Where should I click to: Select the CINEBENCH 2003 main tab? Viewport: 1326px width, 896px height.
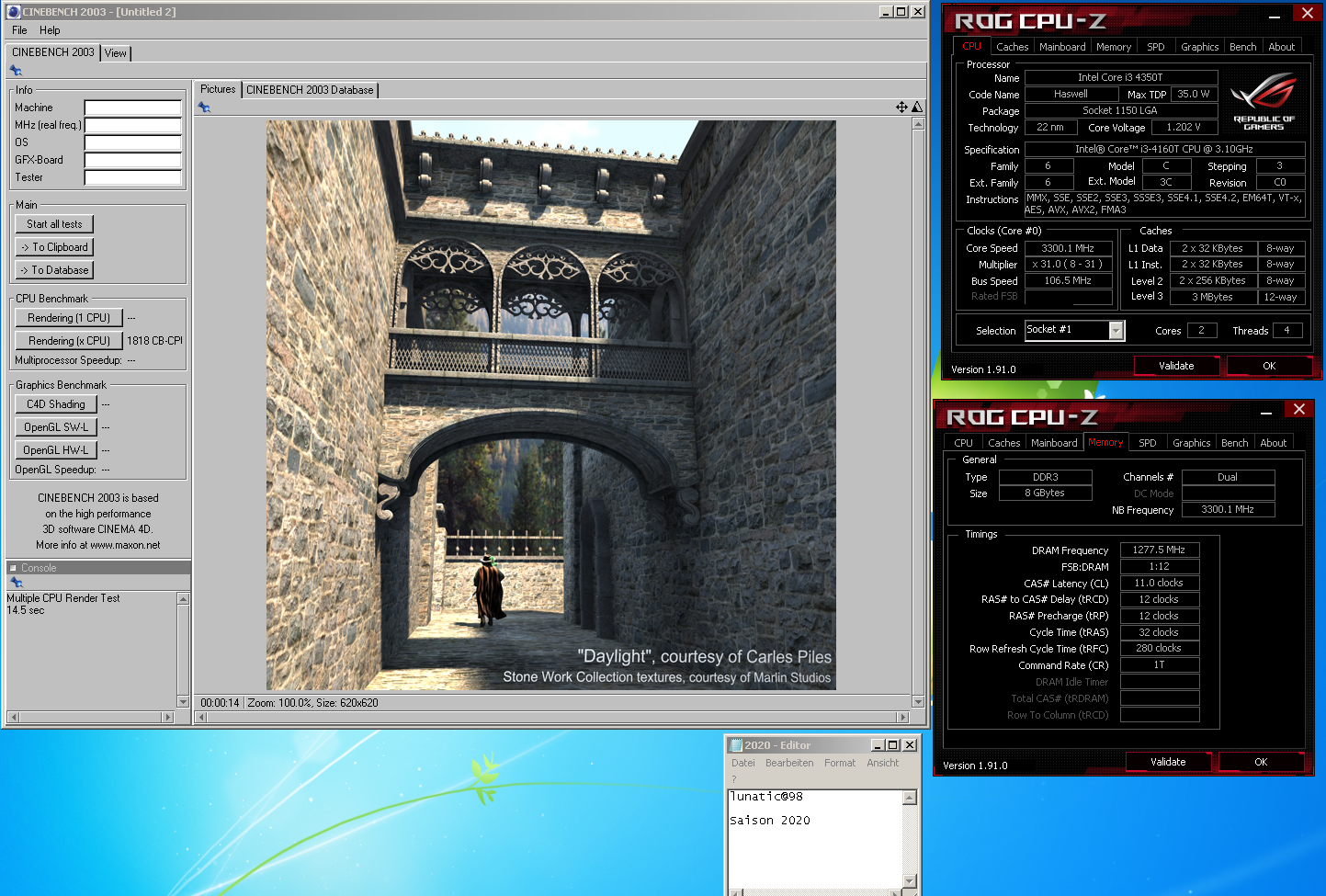53,52
